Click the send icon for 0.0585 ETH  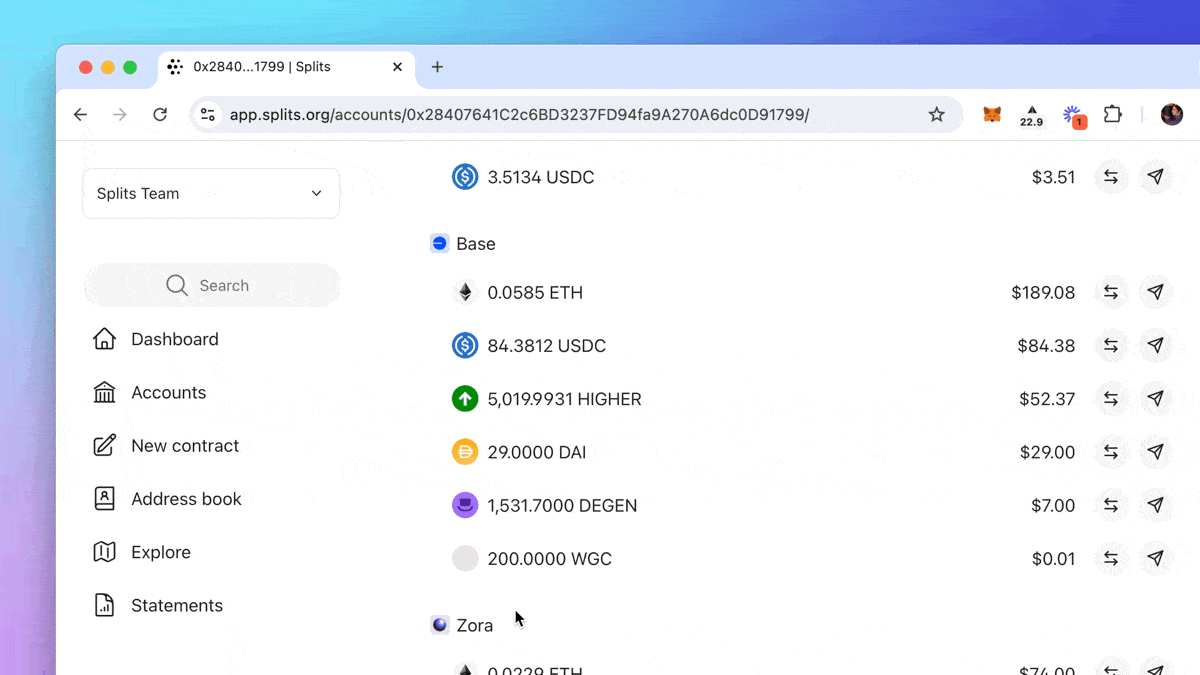(1156, 292)
